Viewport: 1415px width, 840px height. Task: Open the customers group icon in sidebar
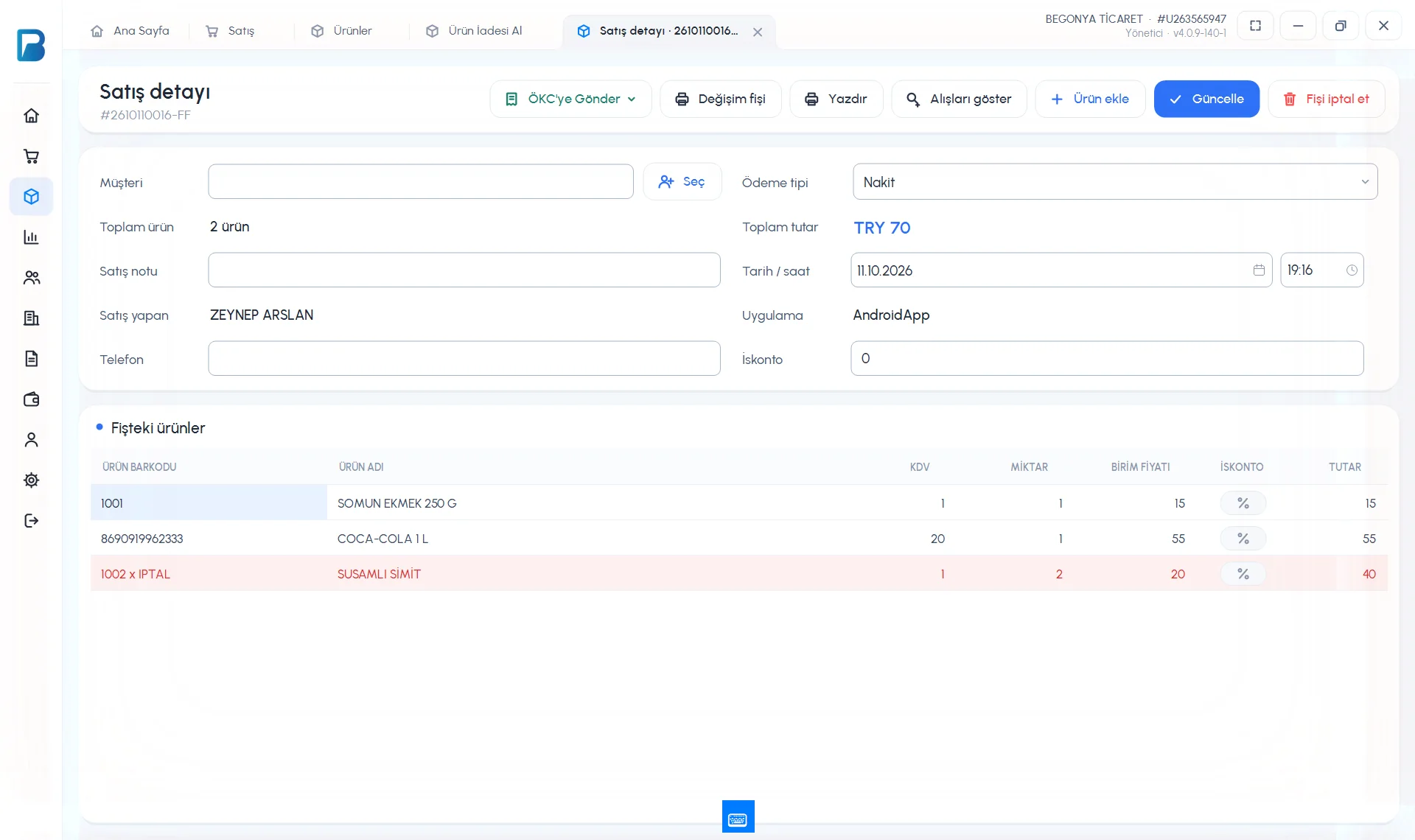31,278
